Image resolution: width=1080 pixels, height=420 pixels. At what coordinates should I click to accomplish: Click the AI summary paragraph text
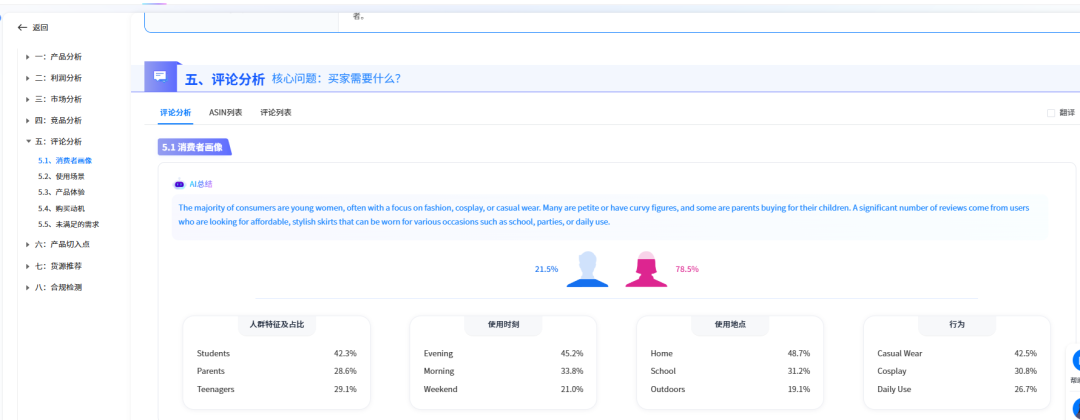click(x=605, y=215)
